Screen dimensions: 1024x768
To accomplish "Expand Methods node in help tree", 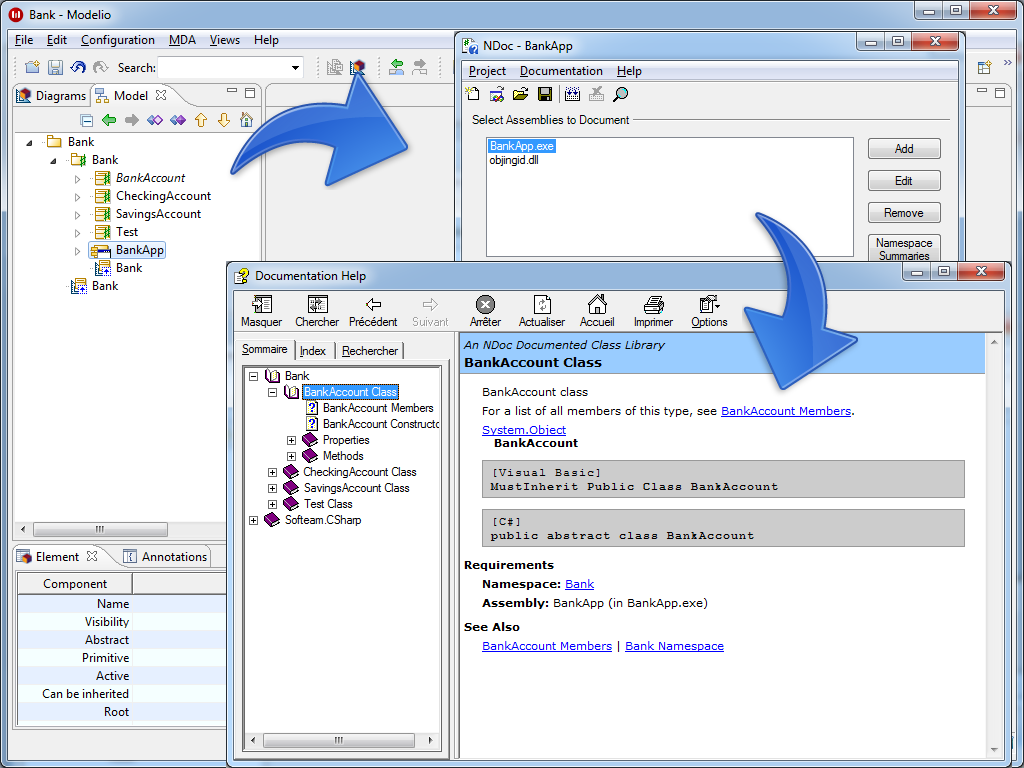I will pos(291,456).
